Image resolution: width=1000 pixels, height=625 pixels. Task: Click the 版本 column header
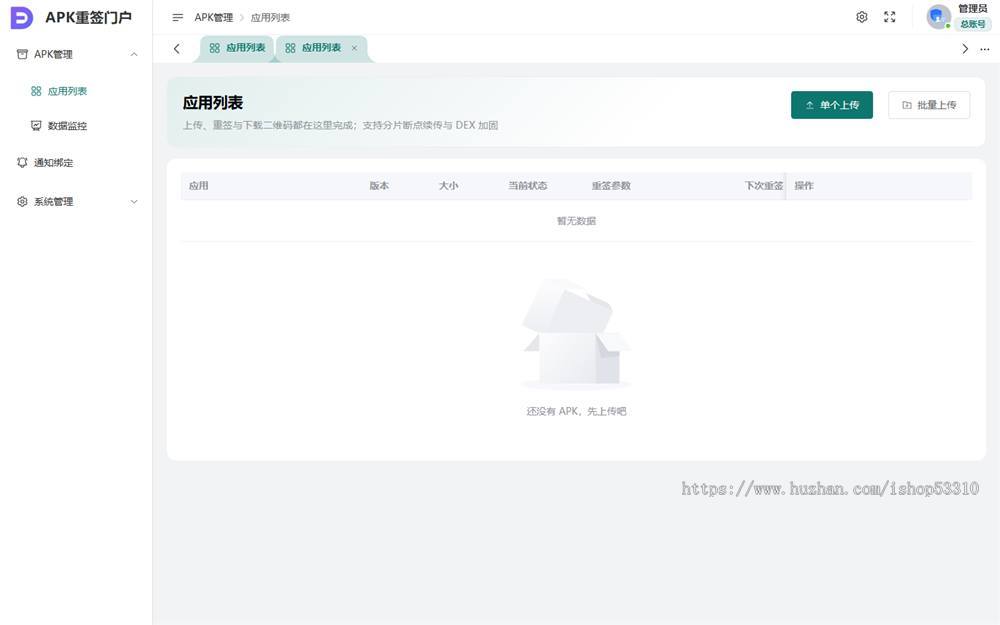click(x=379, y=186)
